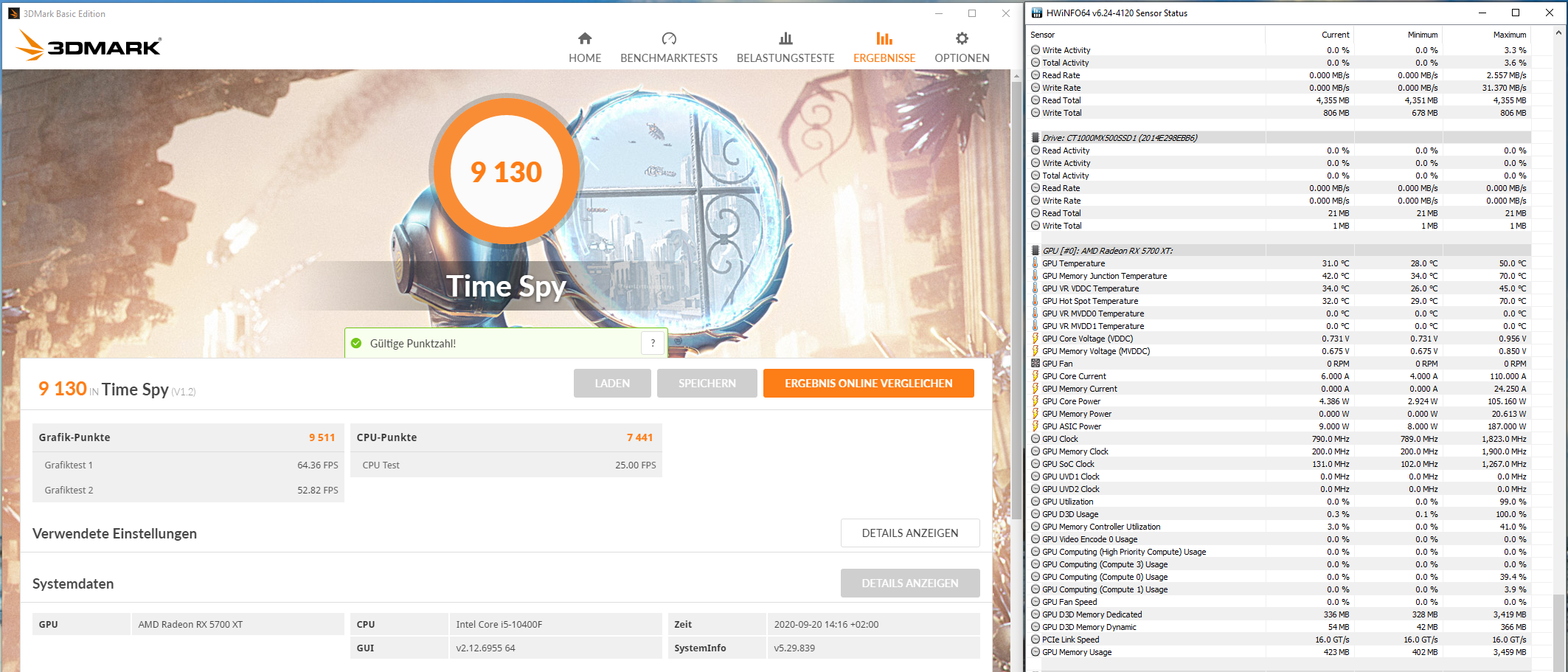Click the Current column header in HWiNFO
This screenshot has height=672, width=1568.
[x=1310, y=35]
